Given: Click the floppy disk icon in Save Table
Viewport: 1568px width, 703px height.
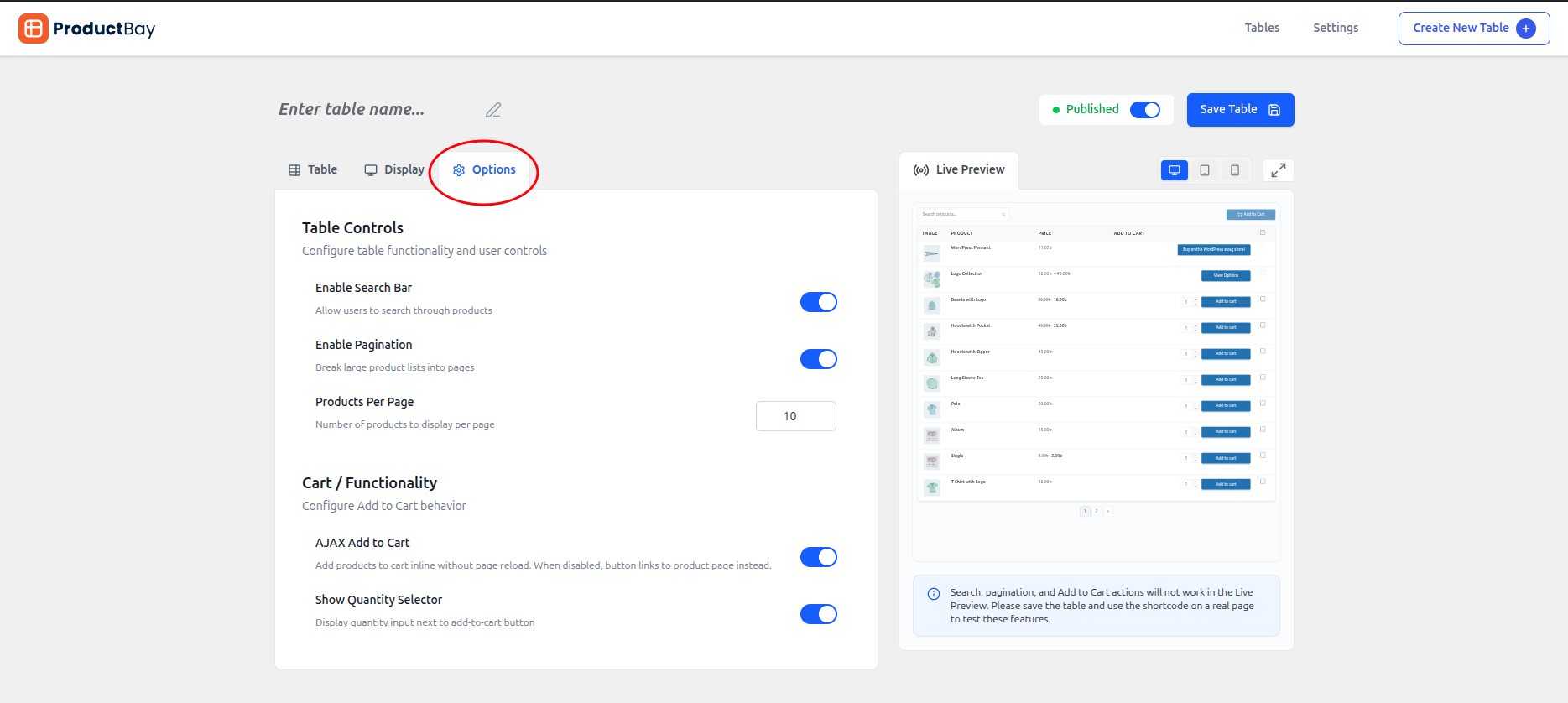Looking at the screenshot, I should [x=1274, y=110].
